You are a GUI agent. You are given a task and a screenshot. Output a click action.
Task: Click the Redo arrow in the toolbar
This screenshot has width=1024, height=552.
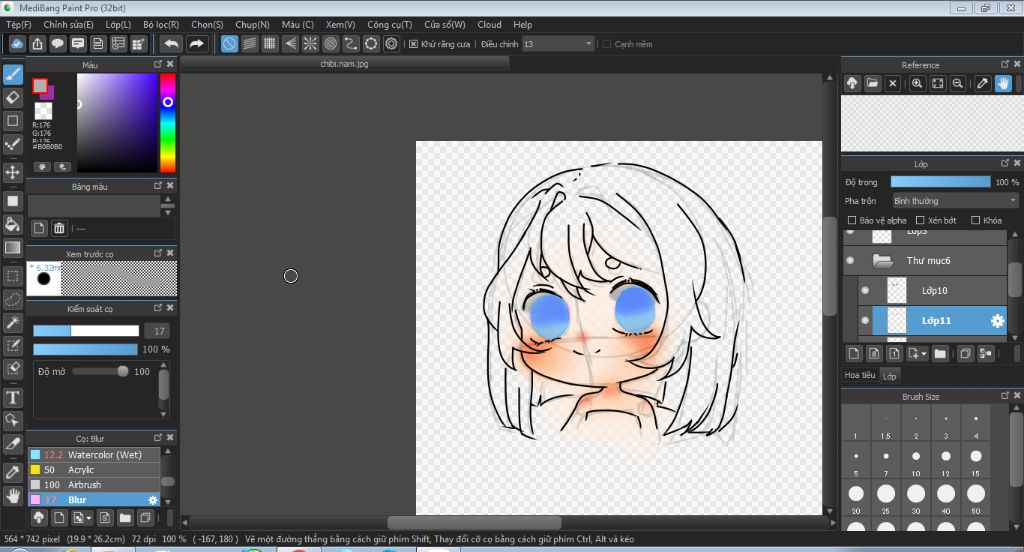click(196, 44)
